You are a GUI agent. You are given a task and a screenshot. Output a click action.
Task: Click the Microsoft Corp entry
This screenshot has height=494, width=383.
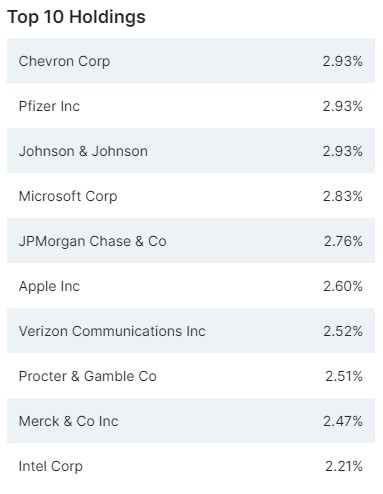coord(68,196)
